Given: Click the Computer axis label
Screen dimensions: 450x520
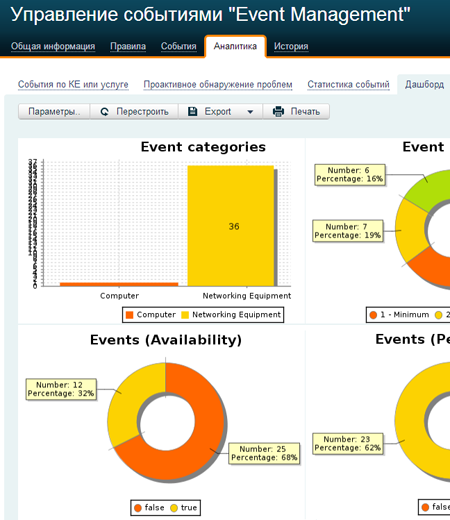Looking at the screenshot, I should [x=119, y=296].
